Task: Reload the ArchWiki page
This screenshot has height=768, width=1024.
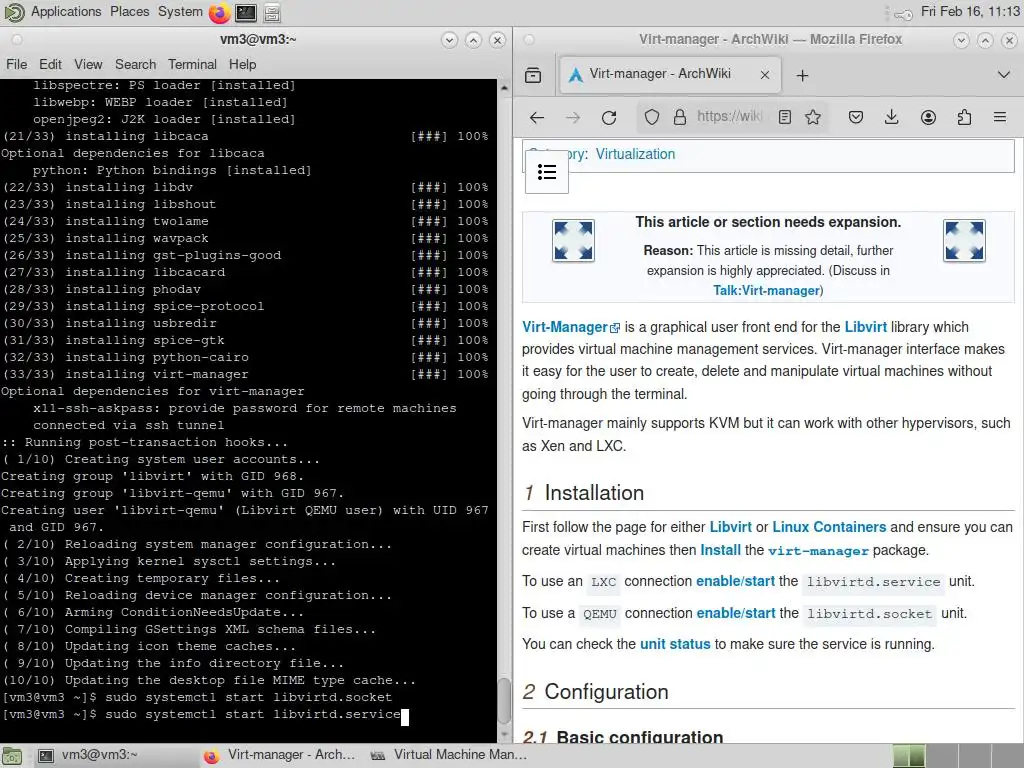Action: pyautogui.click(x=609, y=118)
